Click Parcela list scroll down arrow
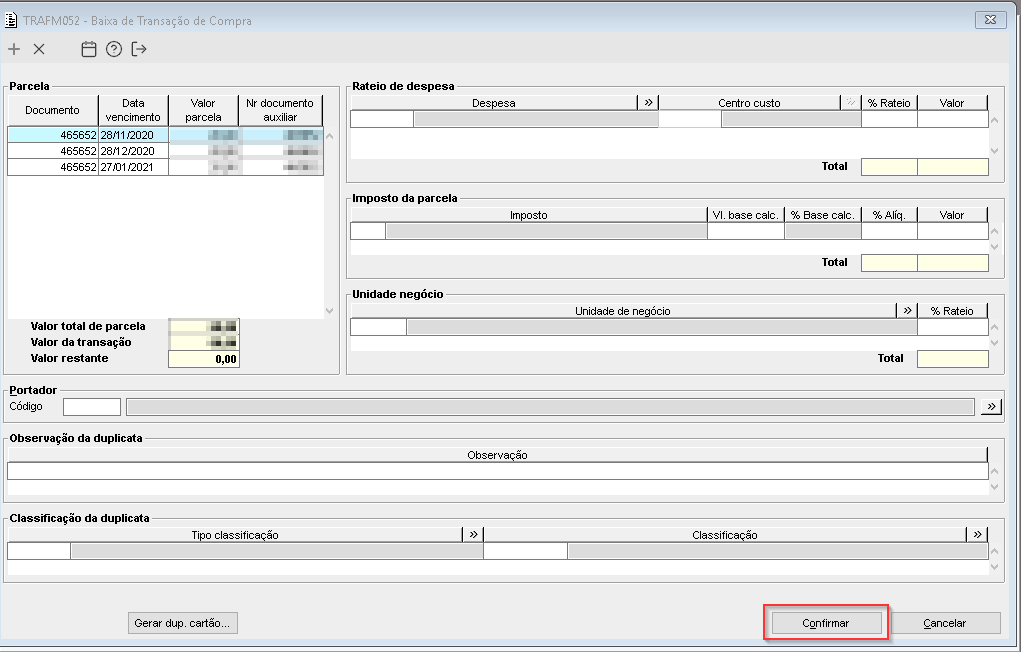Image resolution: width=1021 pixels, height=652 pixels. point(329,311)
